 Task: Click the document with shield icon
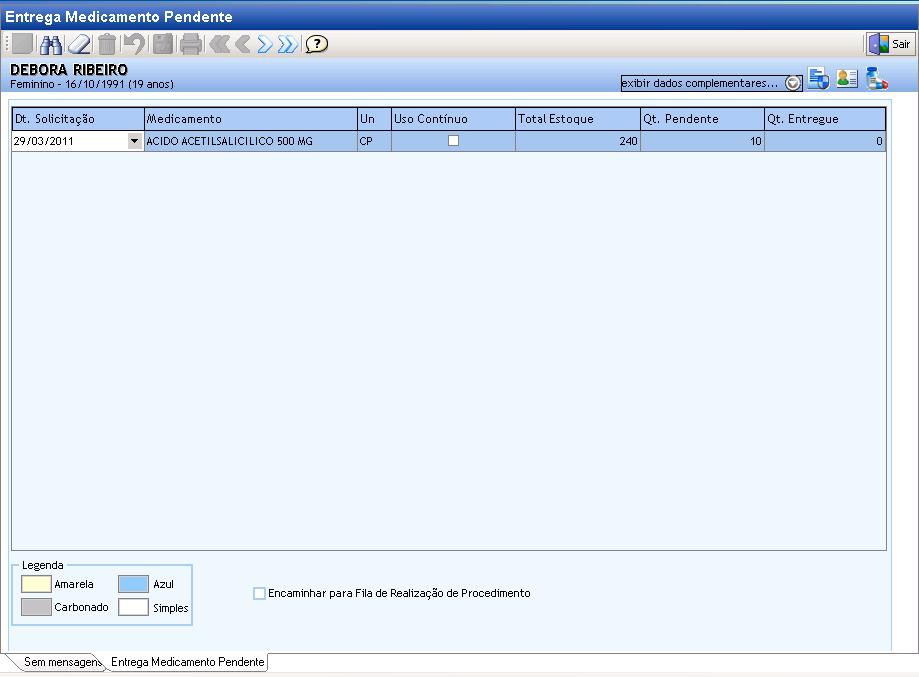click(x=818, y=78)
